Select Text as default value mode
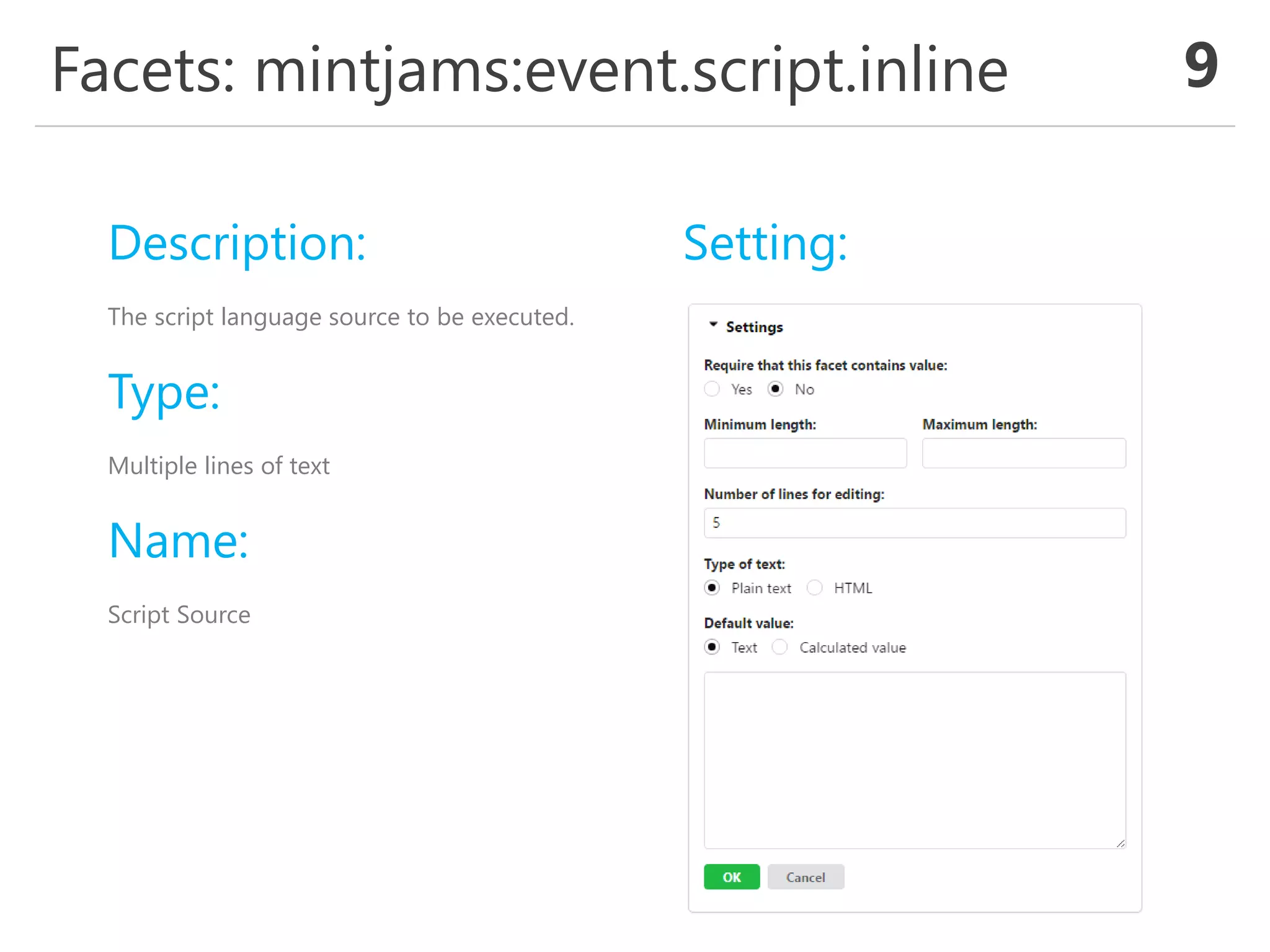Screen dimensions: 1270x952 pyautogui.click(x=712, y=647)
